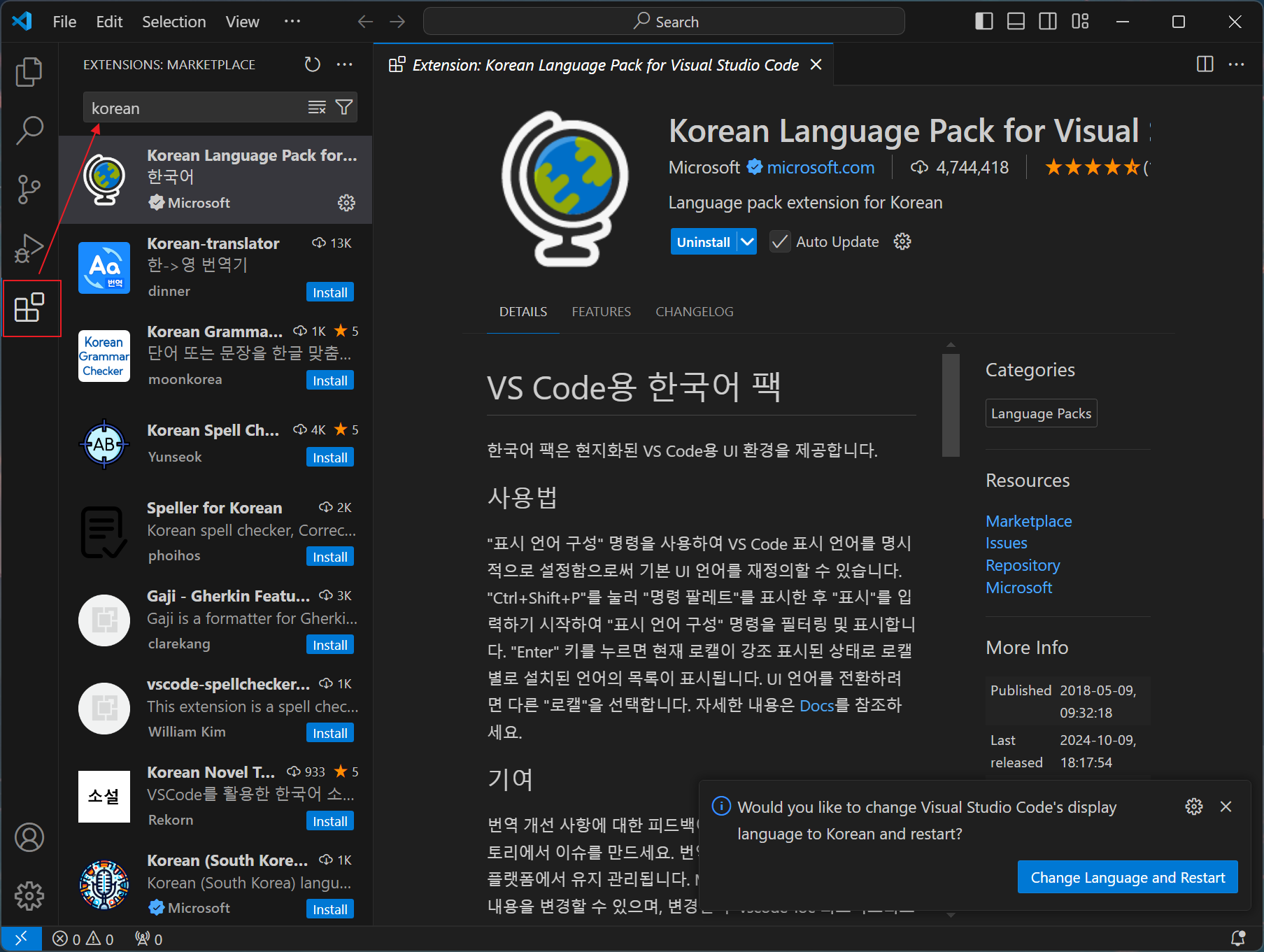1264x952 pixels.
Task: Open the Search view in activity bar
Action: pyautogui.click(x=29, y=130)
